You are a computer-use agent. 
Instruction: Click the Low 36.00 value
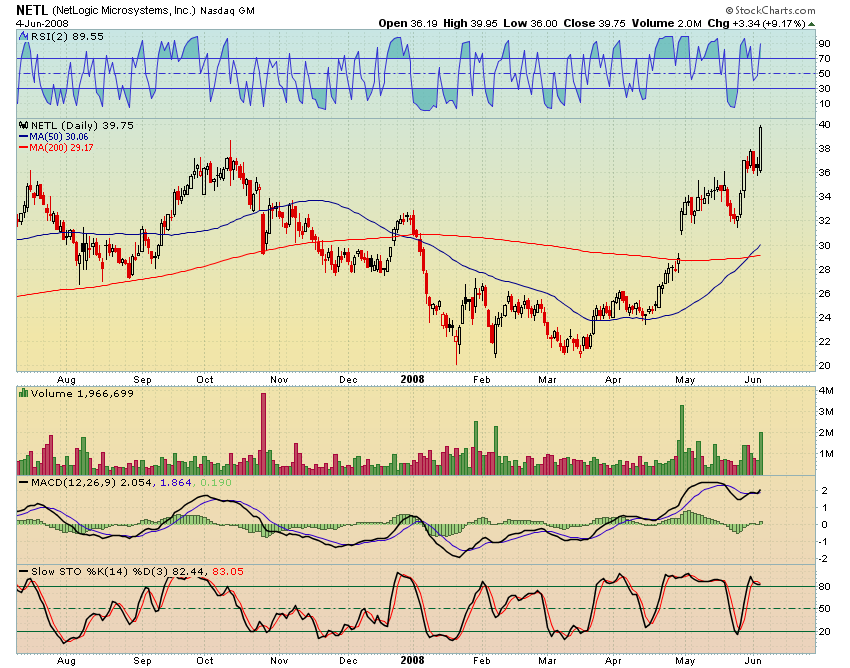pos(530,23)
